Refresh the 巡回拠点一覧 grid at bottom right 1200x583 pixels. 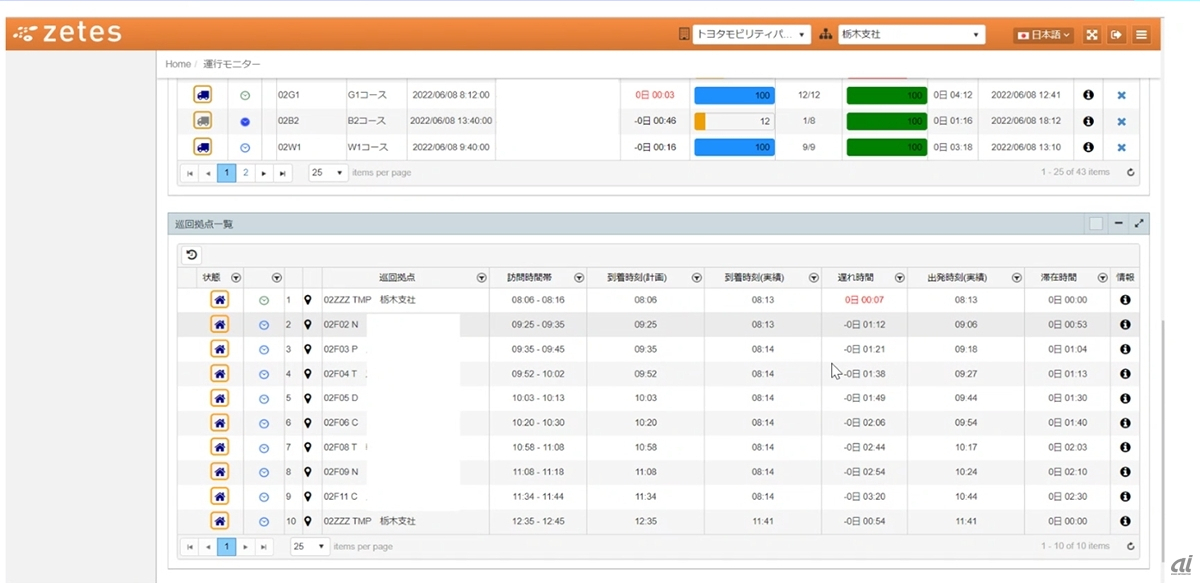1130,547
